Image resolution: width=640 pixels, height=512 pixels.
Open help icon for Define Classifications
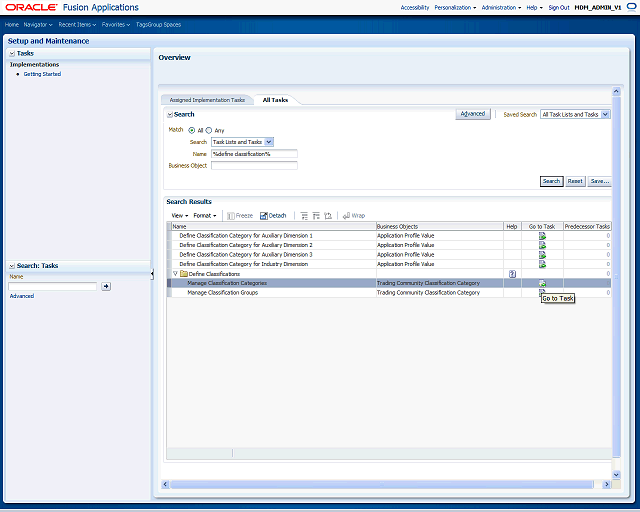(512, 274)
